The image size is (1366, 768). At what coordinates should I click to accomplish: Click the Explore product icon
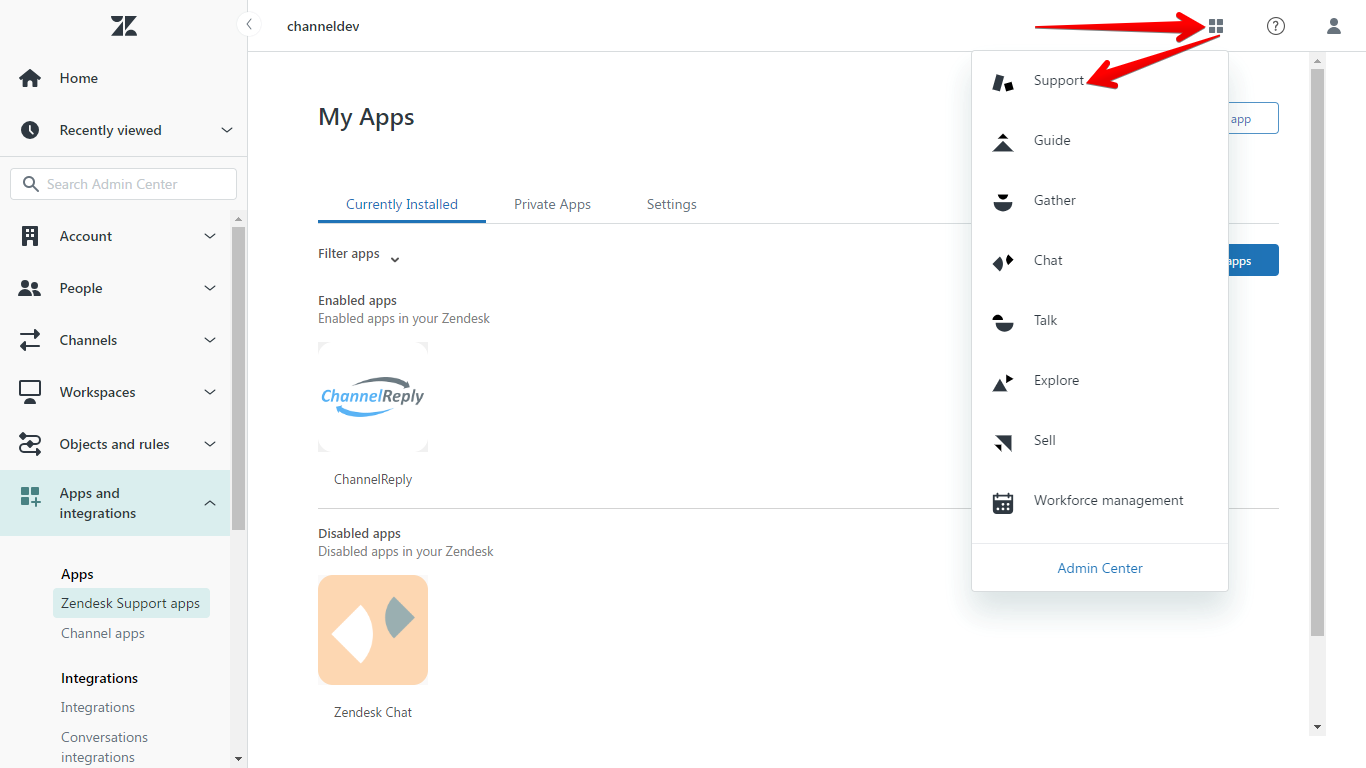(1003, 382)
